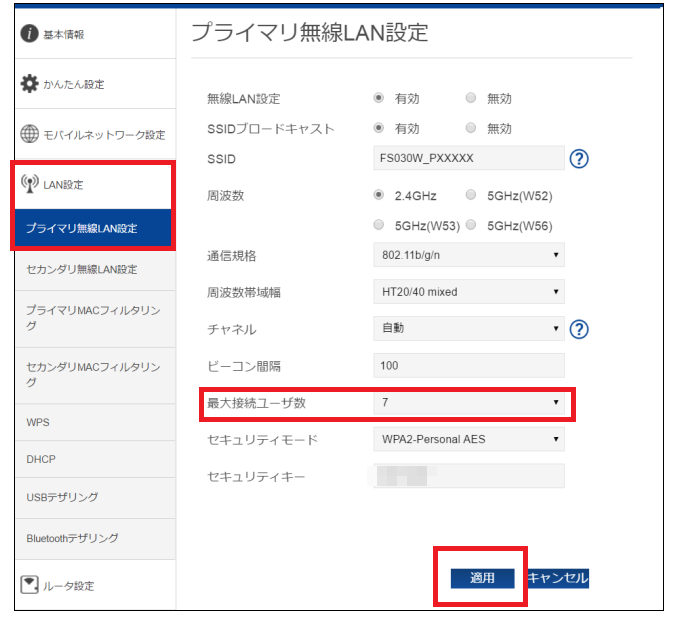682x621 pixels.
Task: Go to セカンダリ無線LAN設定 in sidebar
Action: pos(82,269)
